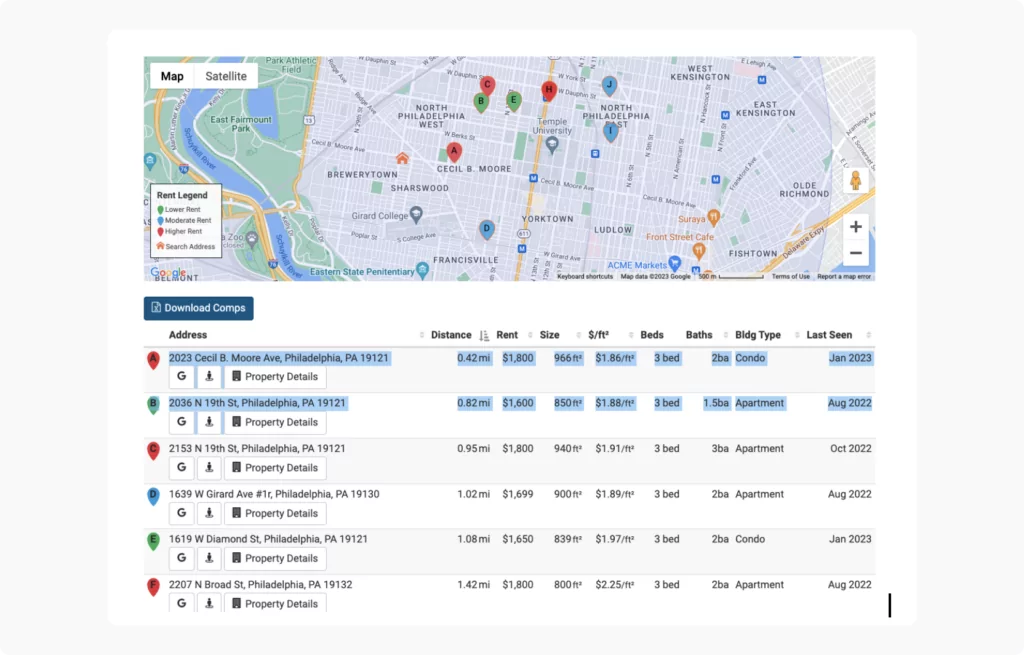Select address 2207 N Broad St, Philadelphia
1024x655 pixels.
coord(260,585)
